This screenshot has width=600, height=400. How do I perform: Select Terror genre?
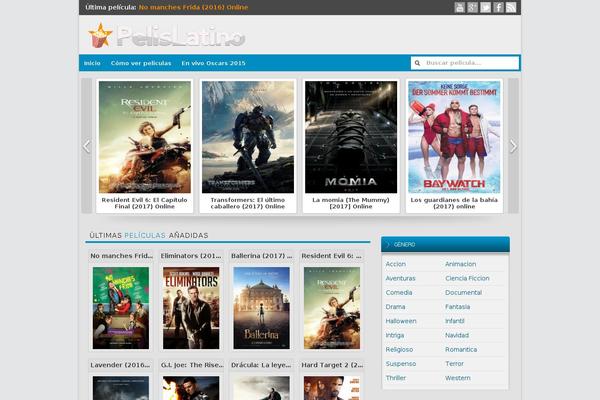point(454,364)
